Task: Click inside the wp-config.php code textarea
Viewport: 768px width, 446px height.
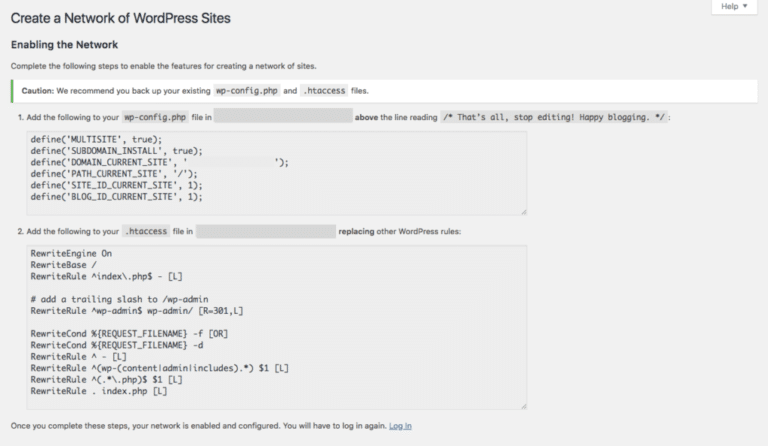Action: (x=277, y=173)
